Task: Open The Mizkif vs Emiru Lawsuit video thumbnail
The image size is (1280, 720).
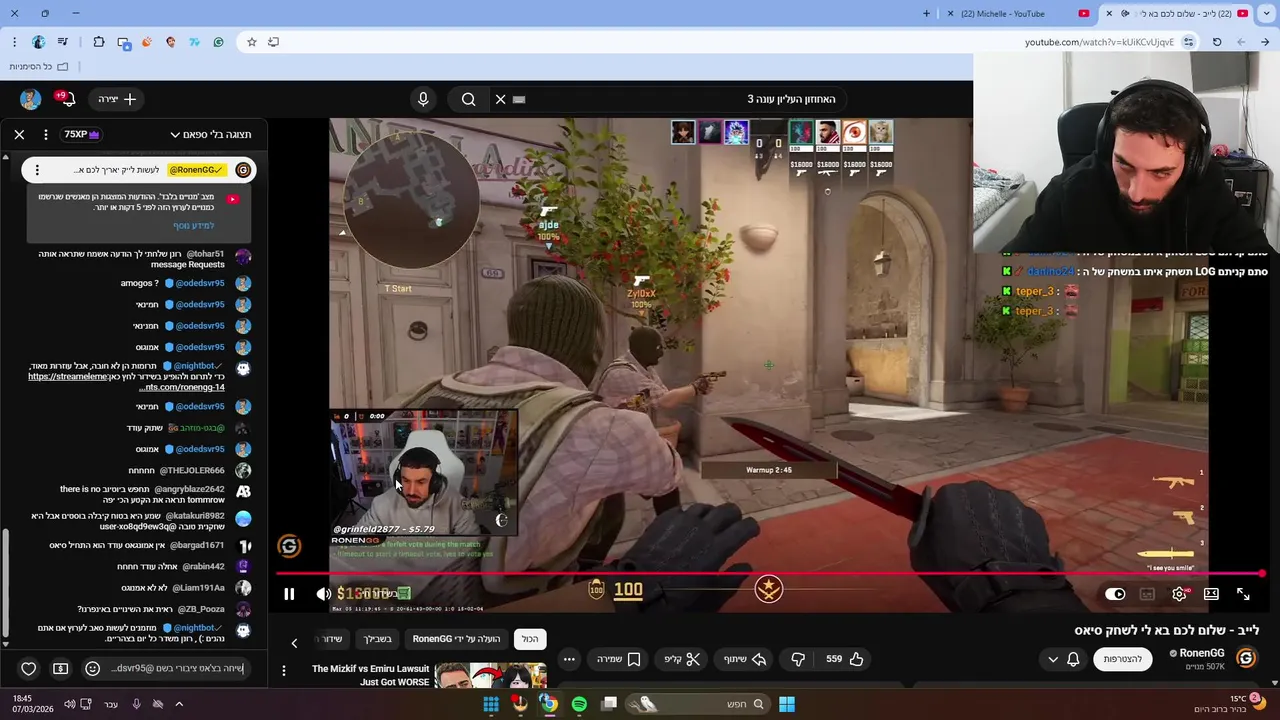Action: point(491,676)
